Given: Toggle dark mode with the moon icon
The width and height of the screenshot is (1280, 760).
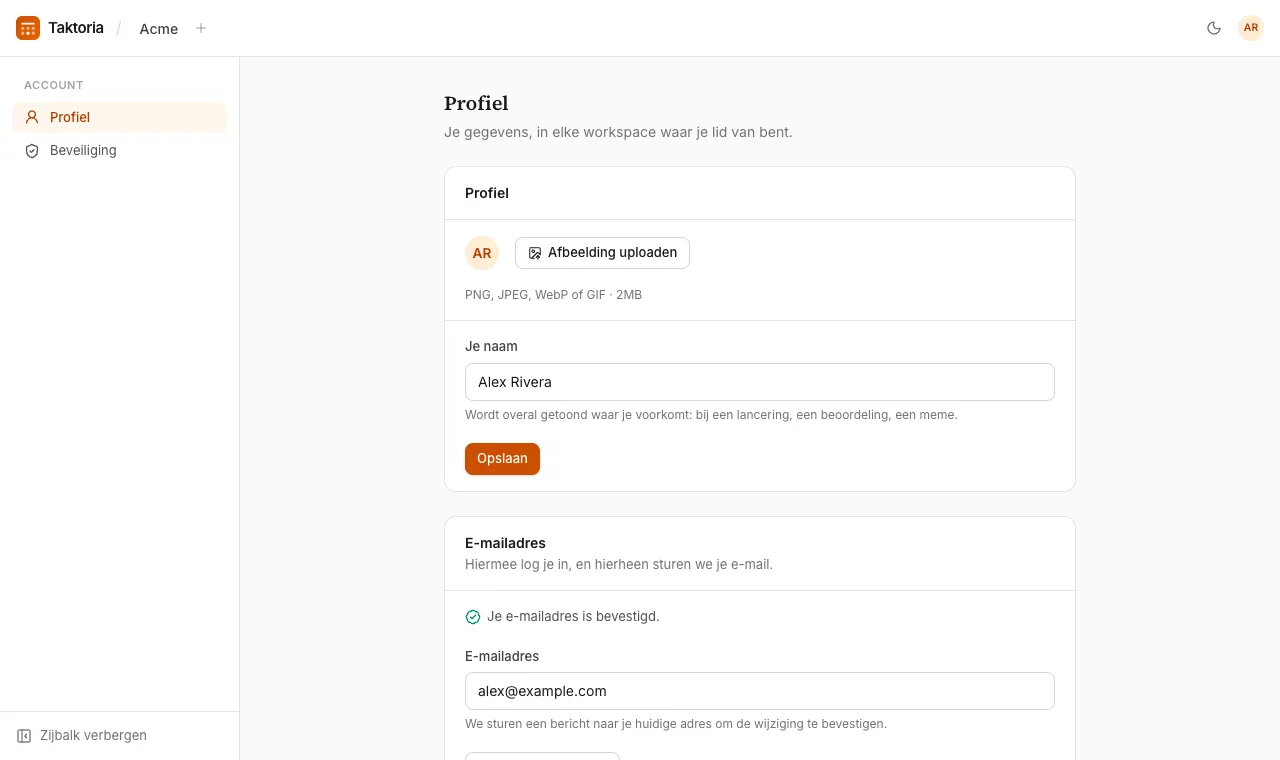Looking at the screenshot, I should (x=1214, y=28).
